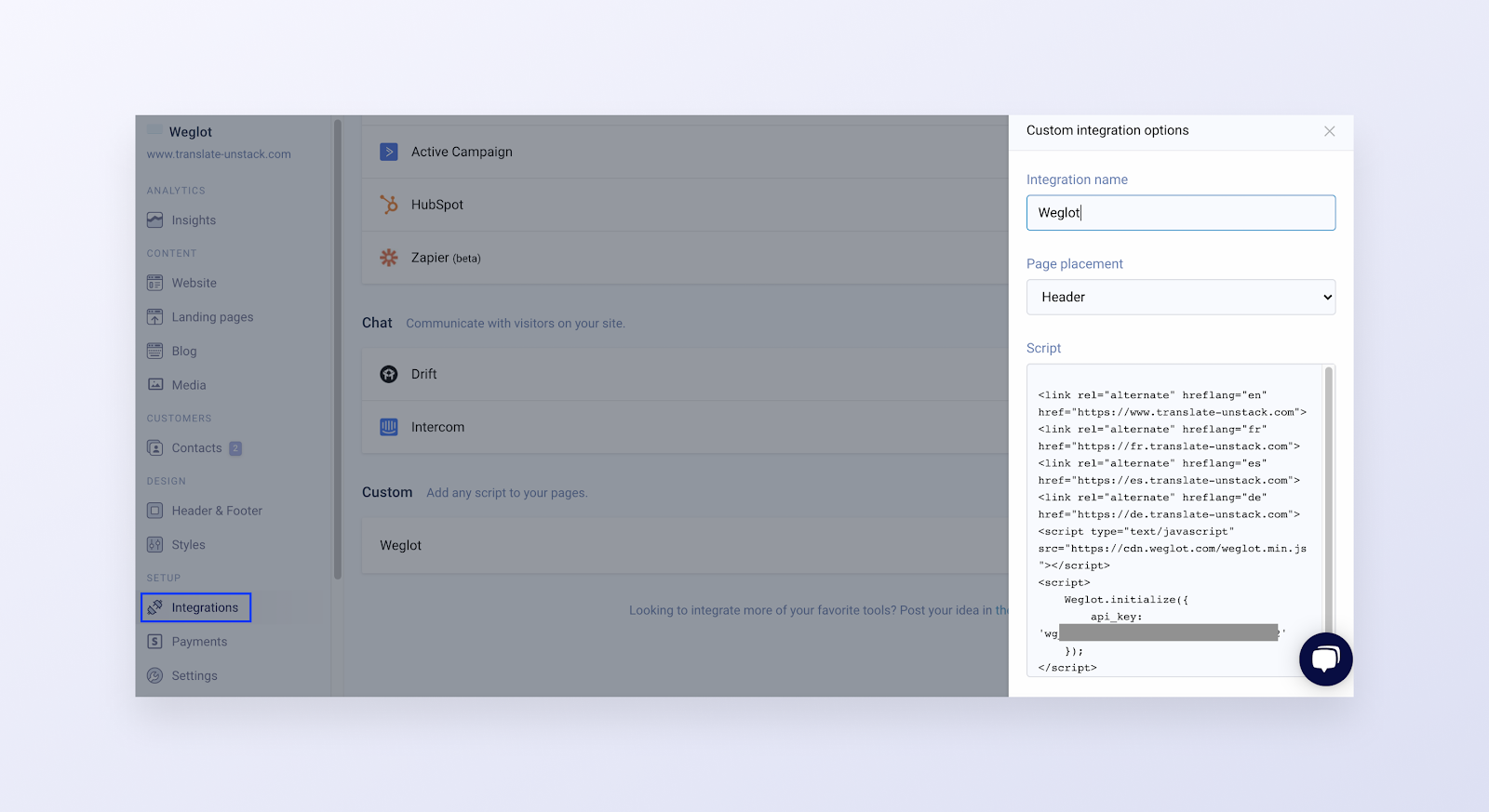The width and height of the screenshot is (1489, 812).
Task: Click the www.translate-unstack.com site link
Action: click(x=219, y=154)
